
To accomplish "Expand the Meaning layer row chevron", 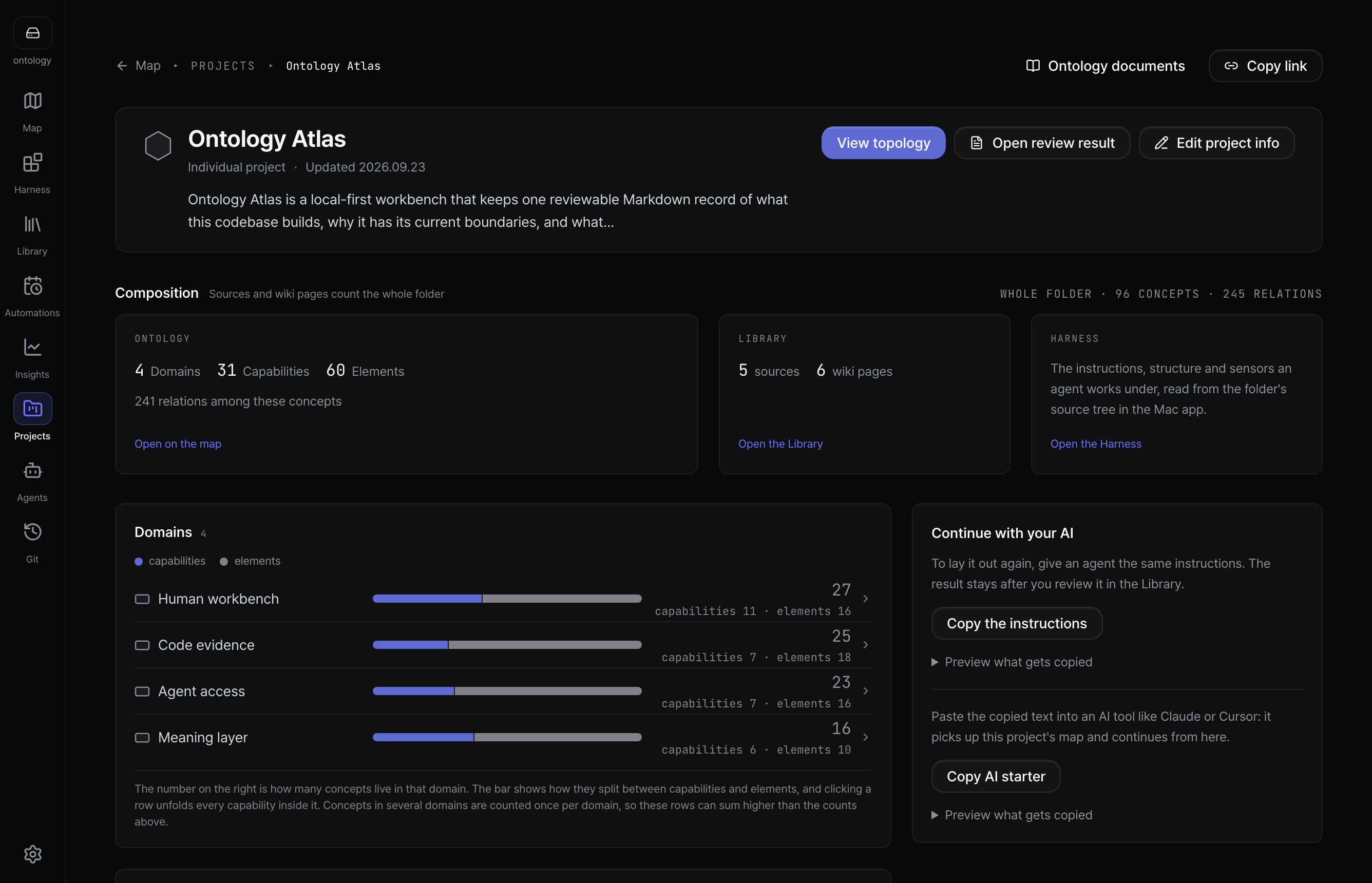I will click(866, 737).
